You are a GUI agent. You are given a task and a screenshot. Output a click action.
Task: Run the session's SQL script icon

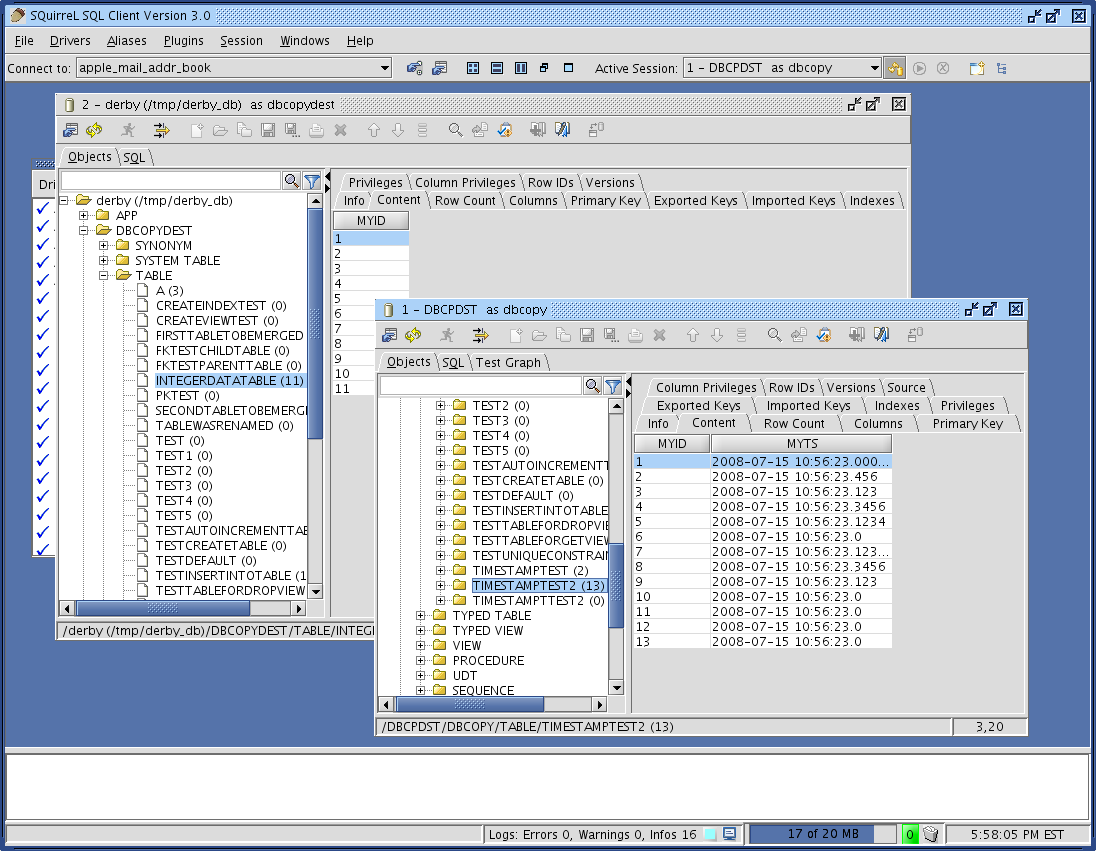click(449, 335)
